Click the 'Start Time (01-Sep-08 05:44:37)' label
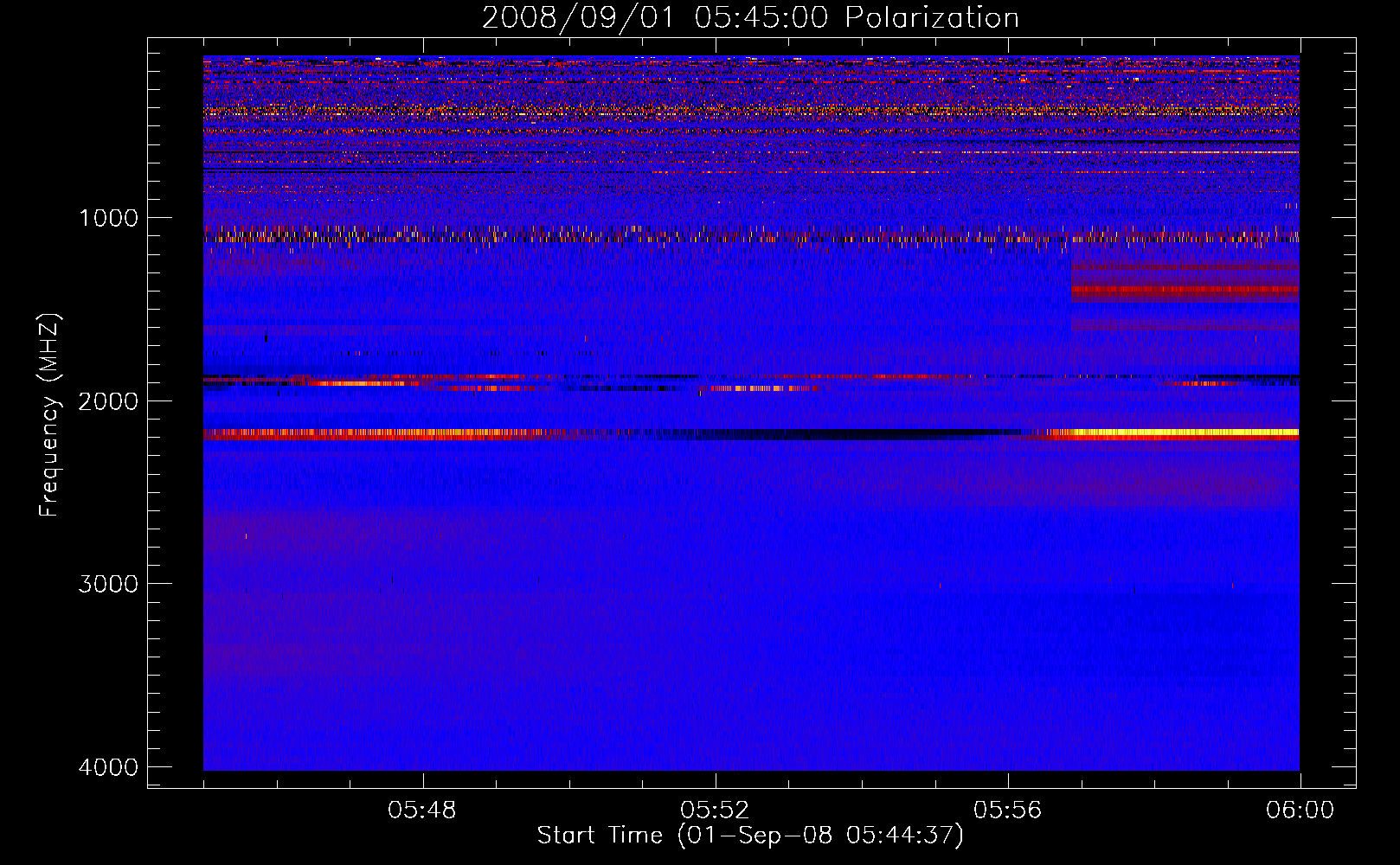The height and width of the screenshot is (865, 1400). pyautogui.click(x=750, y=836)
